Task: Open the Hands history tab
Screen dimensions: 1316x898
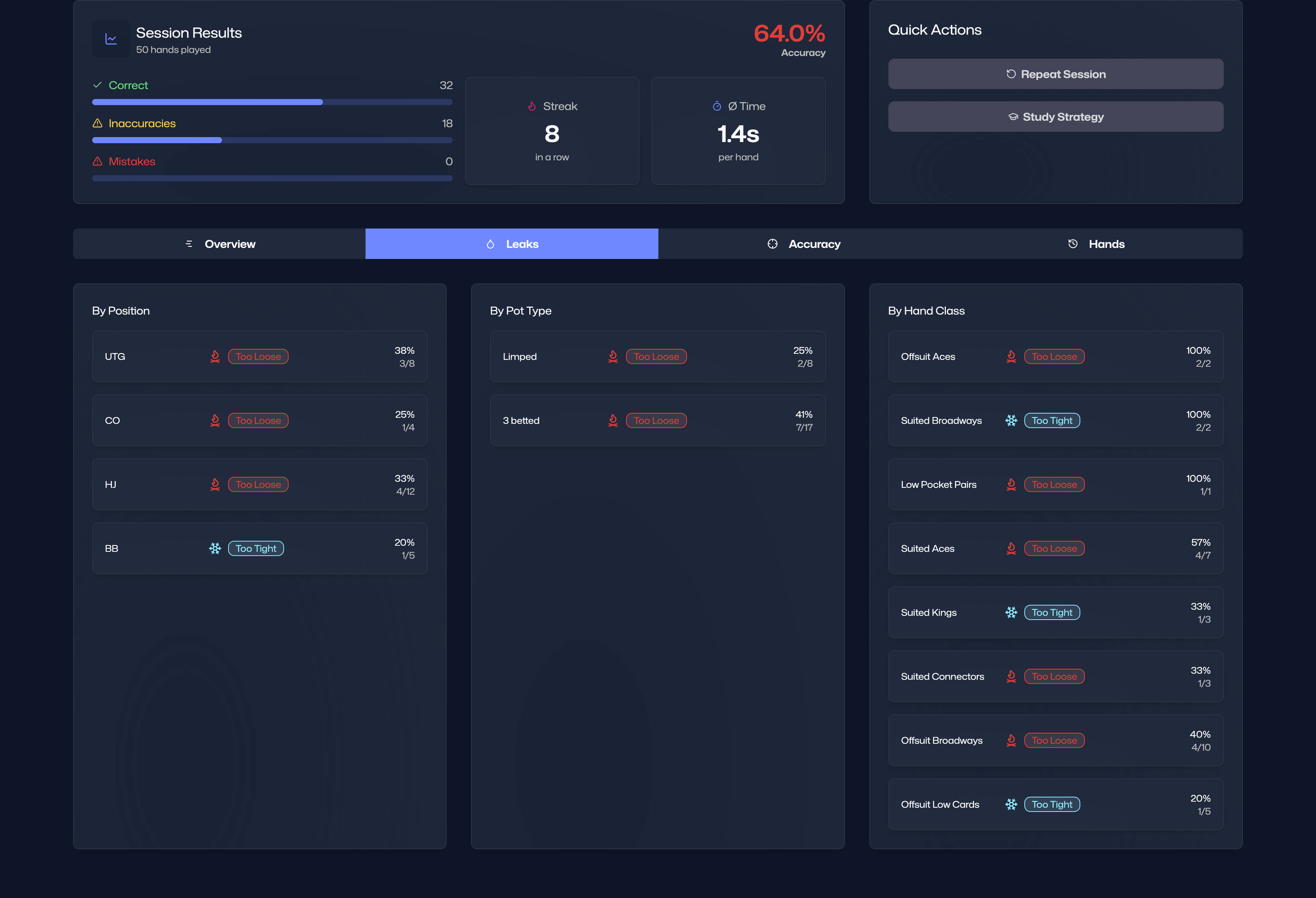Action: point(1096,244)
